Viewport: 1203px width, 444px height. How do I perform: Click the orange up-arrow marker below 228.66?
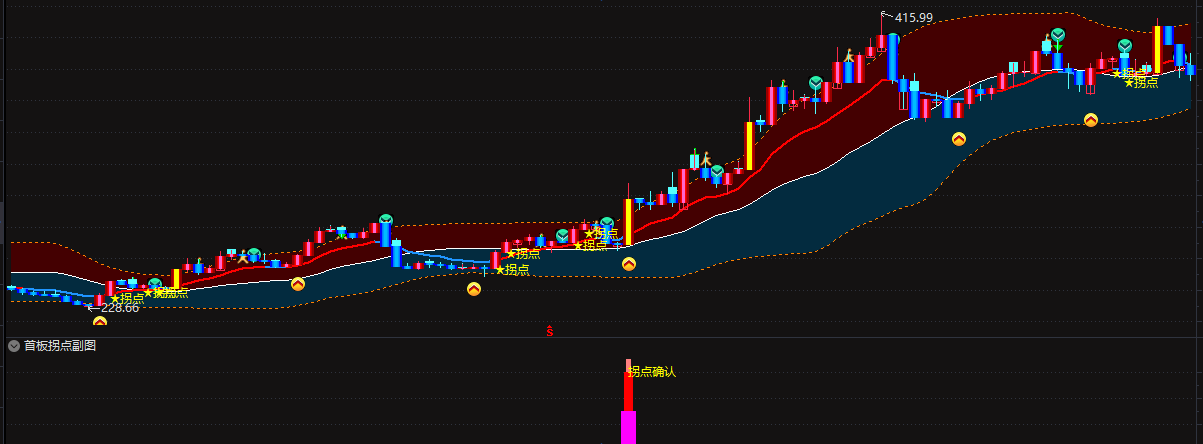coord(99,322)
